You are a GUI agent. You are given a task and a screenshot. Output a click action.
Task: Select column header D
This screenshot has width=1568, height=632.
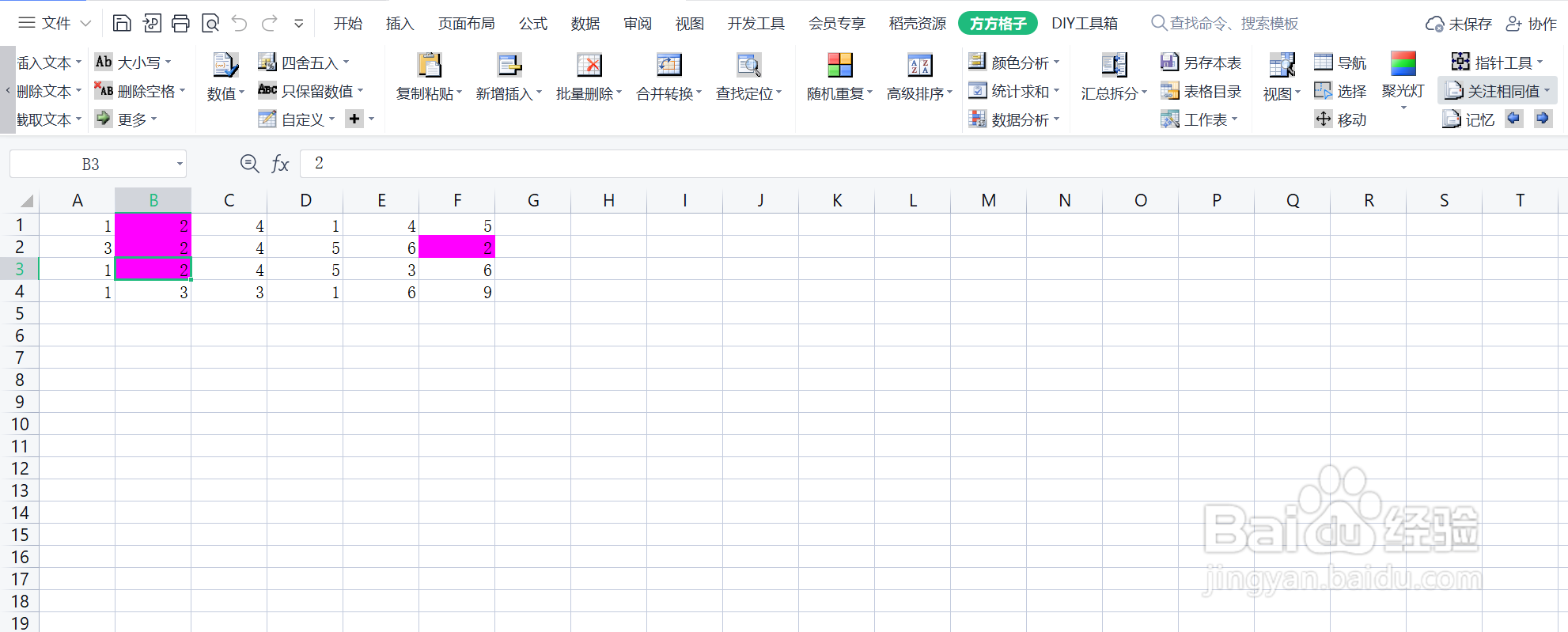(x=305, y=200)
